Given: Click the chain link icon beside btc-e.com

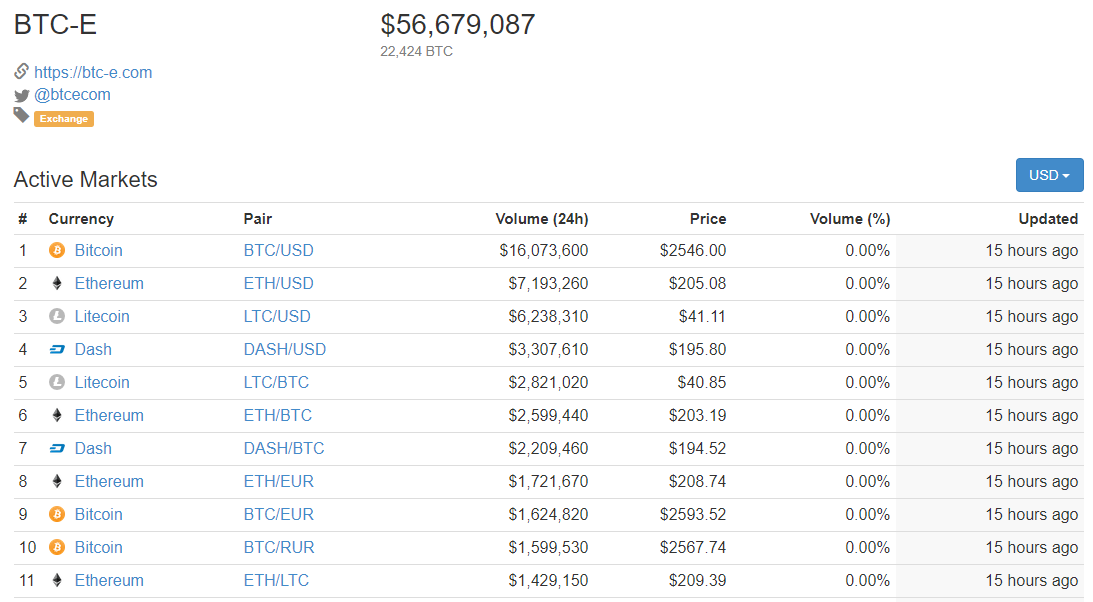Looking at the screenshot, I should [x=22, y=71].
